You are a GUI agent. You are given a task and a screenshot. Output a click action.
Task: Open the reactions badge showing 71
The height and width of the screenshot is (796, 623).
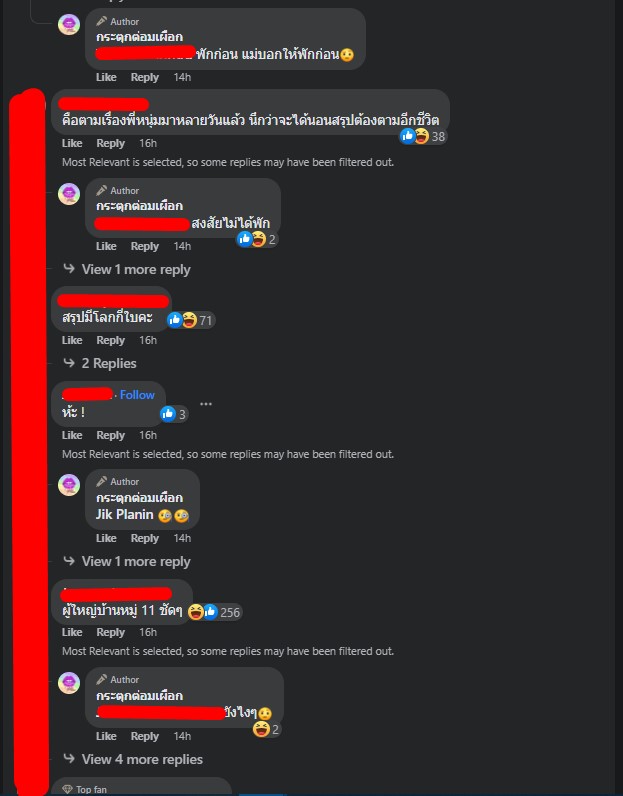click(191, 320)
